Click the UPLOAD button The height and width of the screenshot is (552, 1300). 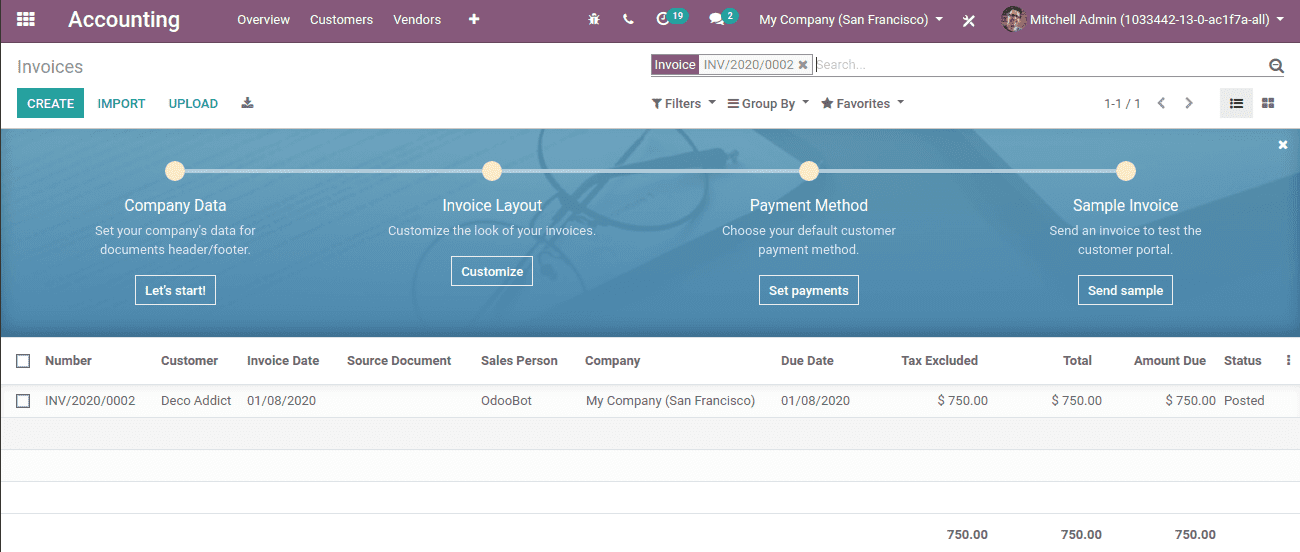(x=193, y=103)
